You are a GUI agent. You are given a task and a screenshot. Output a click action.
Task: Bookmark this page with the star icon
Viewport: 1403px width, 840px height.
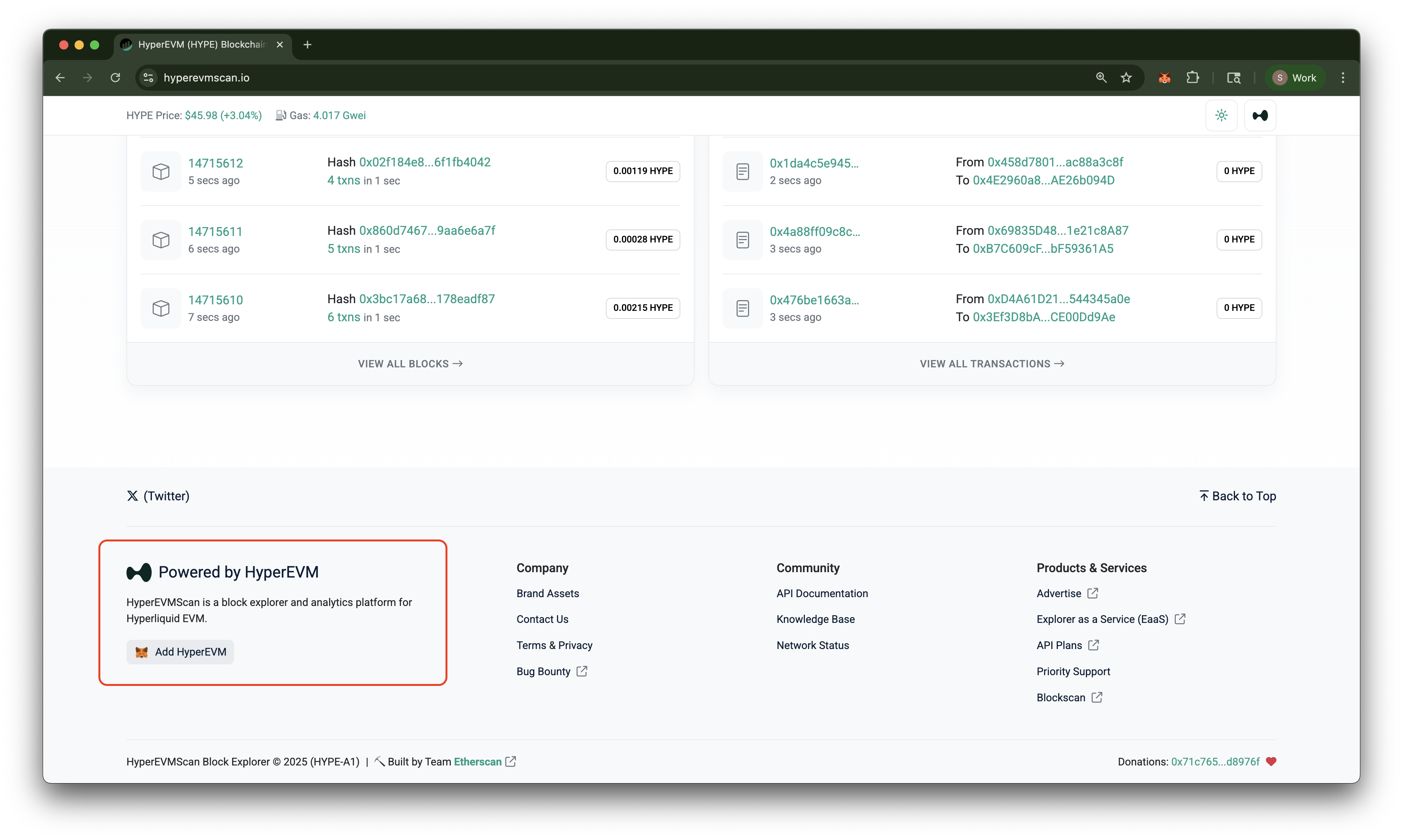[1126, 78]
